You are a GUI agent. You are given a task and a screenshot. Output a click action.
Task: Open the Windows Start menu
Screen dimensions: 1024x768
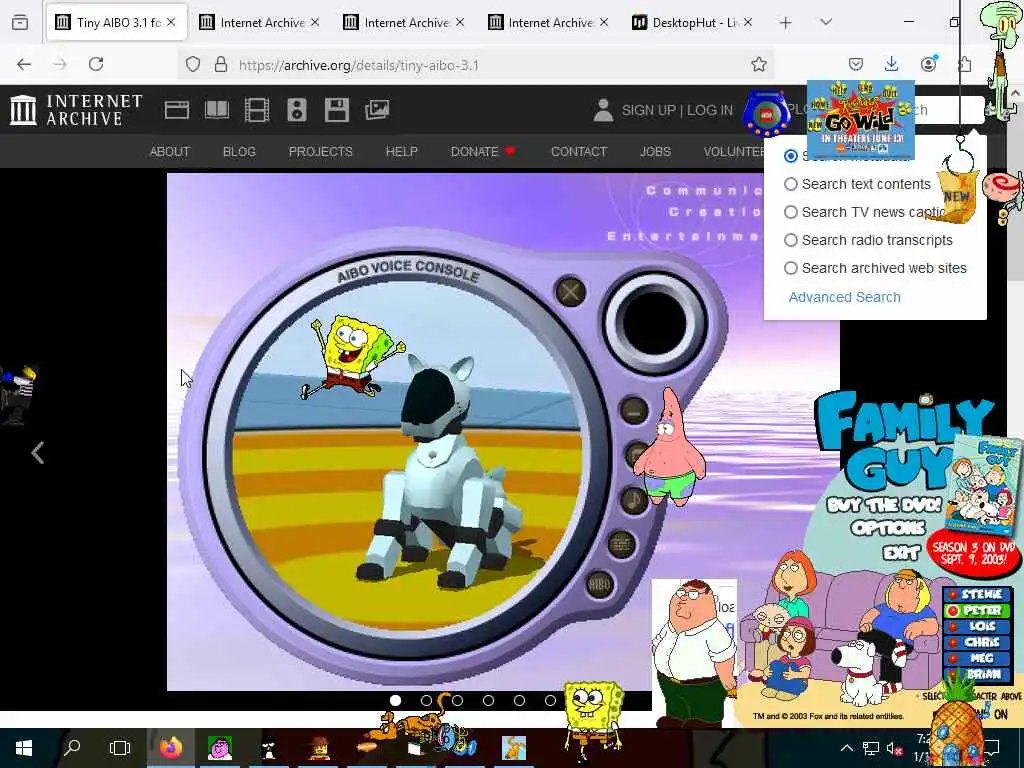24,747
